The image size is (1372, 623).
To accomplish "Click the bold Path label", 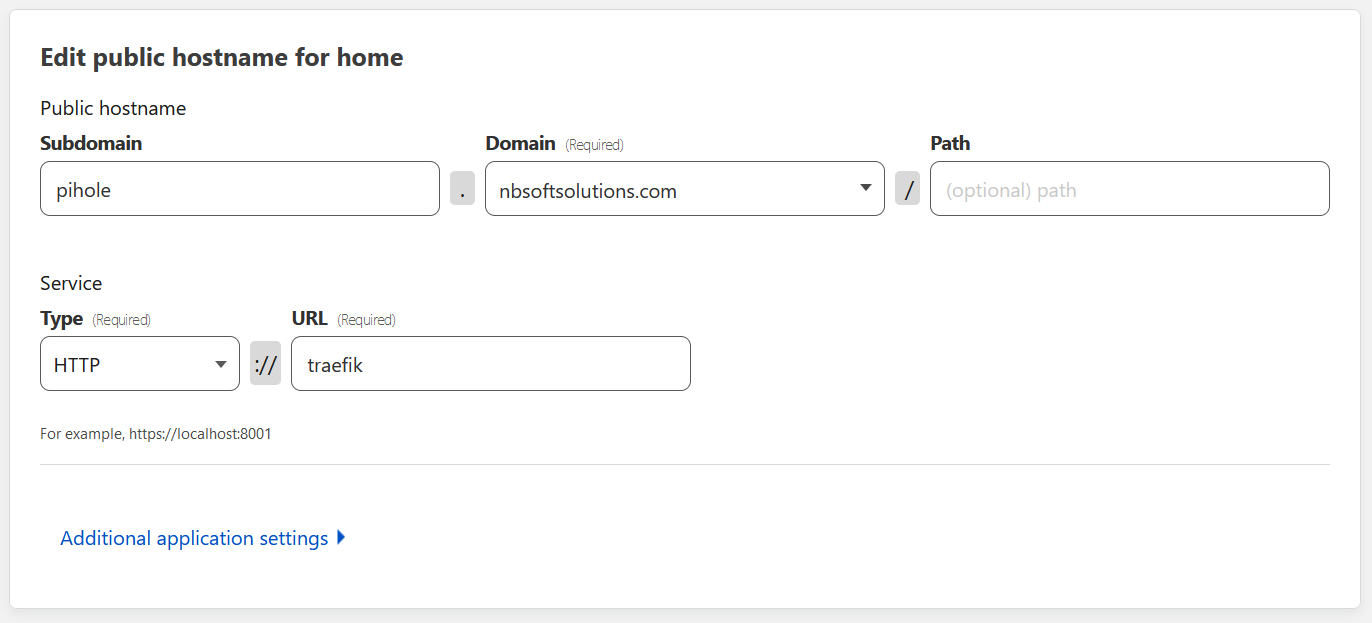I will tap(950, 143).
